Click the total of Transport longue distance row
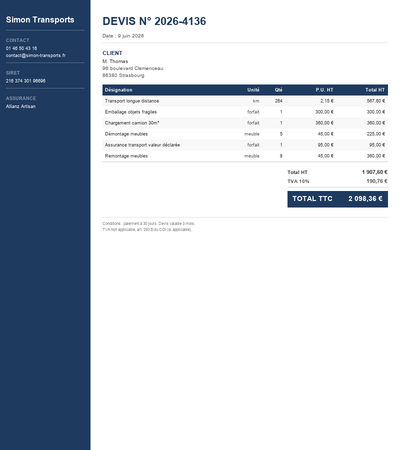400x450 pixels. coord(376,101)
